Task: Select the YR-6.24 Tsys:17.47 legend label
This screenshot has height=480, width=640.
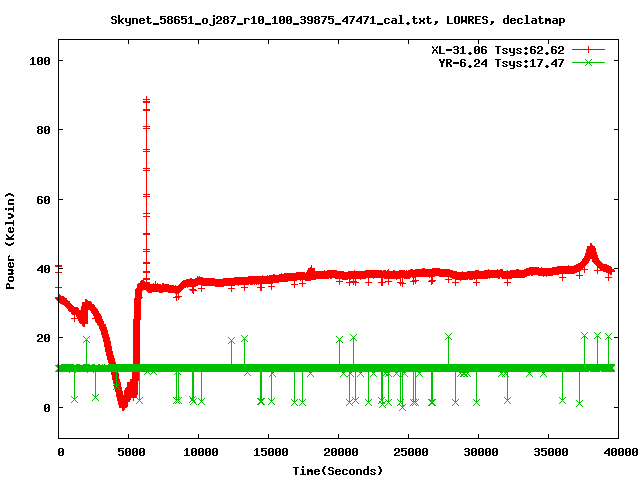Action: tap(502, 63)
